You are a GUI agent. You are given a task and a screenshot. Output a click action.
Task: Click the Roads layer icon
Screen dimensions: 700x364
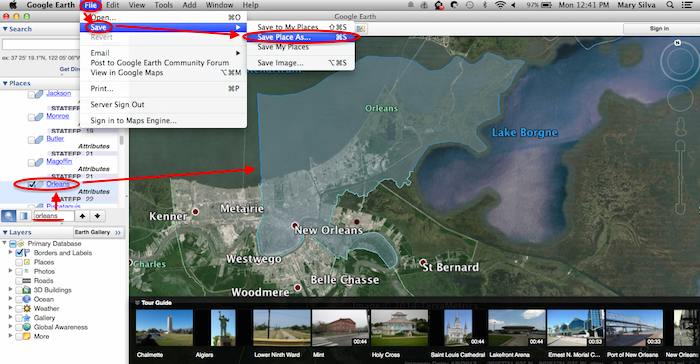[27, 280]
